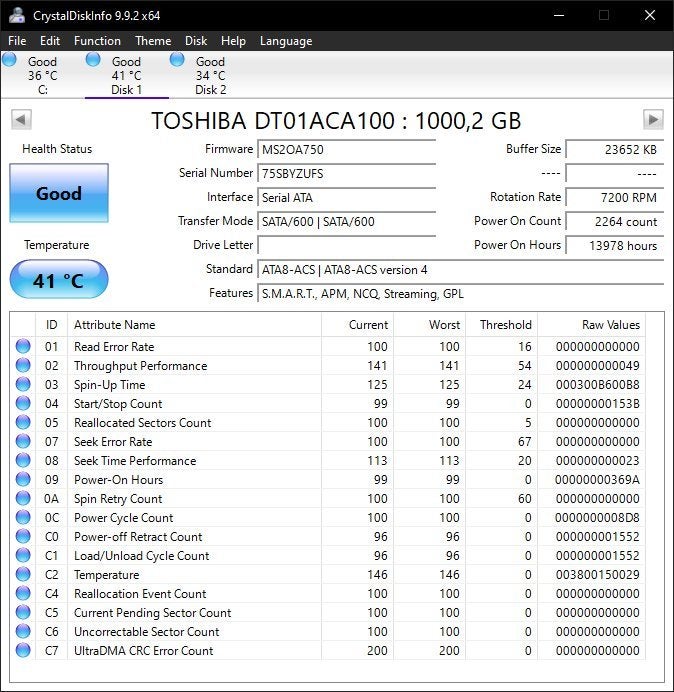Click status orb for Temperature attribute row
Viewport: 674px width, 692px height.
(x=23, y=574)
